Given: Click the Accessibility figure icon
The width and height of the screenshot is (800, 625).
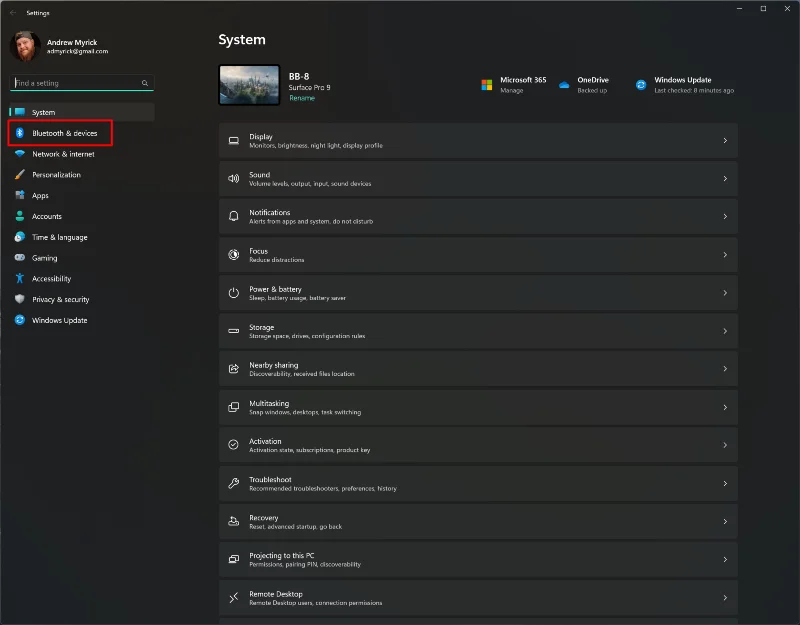Looking at the screenshot, I should coord(20,278).
